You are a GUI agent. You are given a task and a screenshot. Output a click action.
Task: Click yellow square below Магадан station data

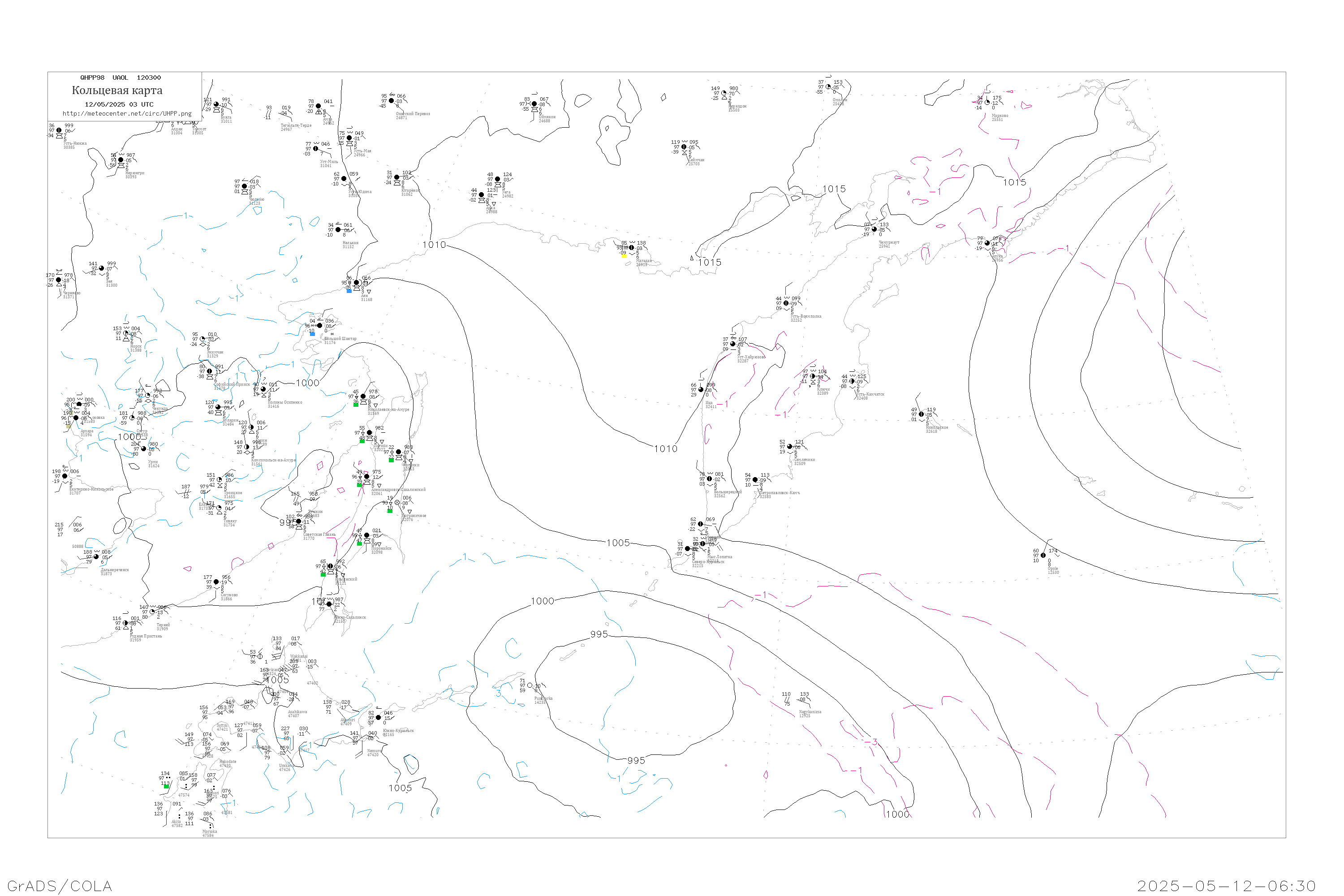coord(624,256)
